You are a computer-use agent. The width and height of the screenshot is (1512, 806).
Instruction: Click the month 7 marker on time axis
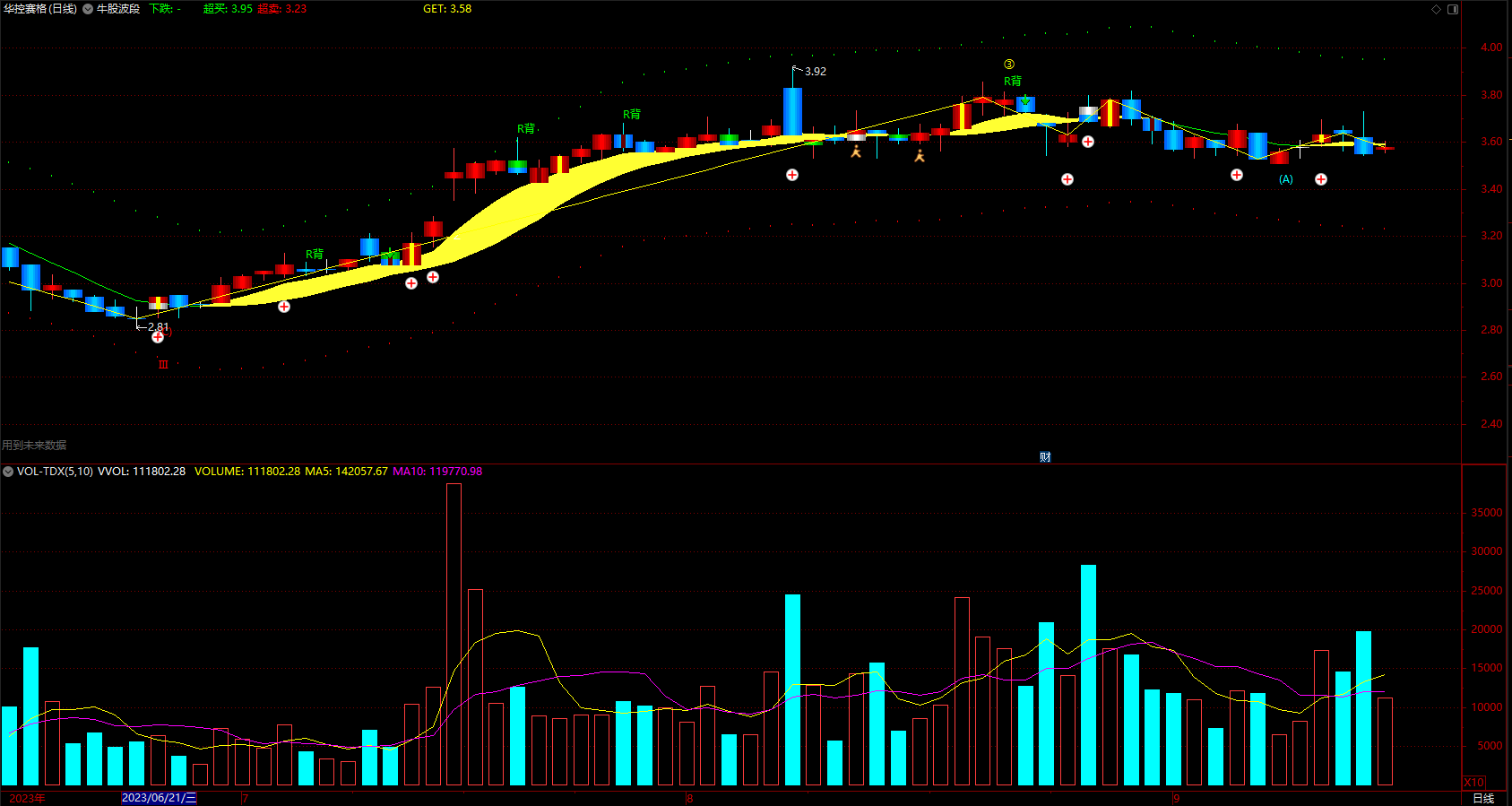pyautogui.click(x=246, y=798)
